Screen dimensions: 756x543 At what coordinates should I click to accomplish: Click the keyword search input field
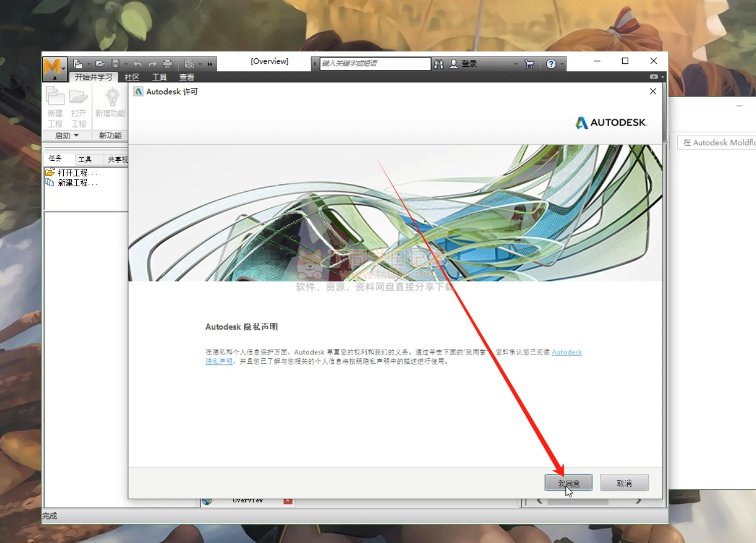(x=375, y=64)
